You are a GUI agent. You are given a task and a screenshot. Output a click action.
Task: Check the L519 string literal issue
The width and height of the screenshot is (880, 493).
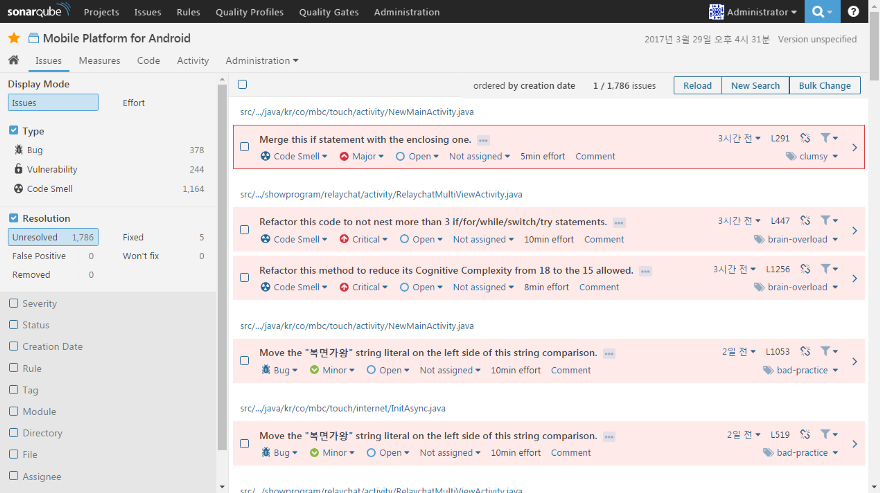pos(245,444)
